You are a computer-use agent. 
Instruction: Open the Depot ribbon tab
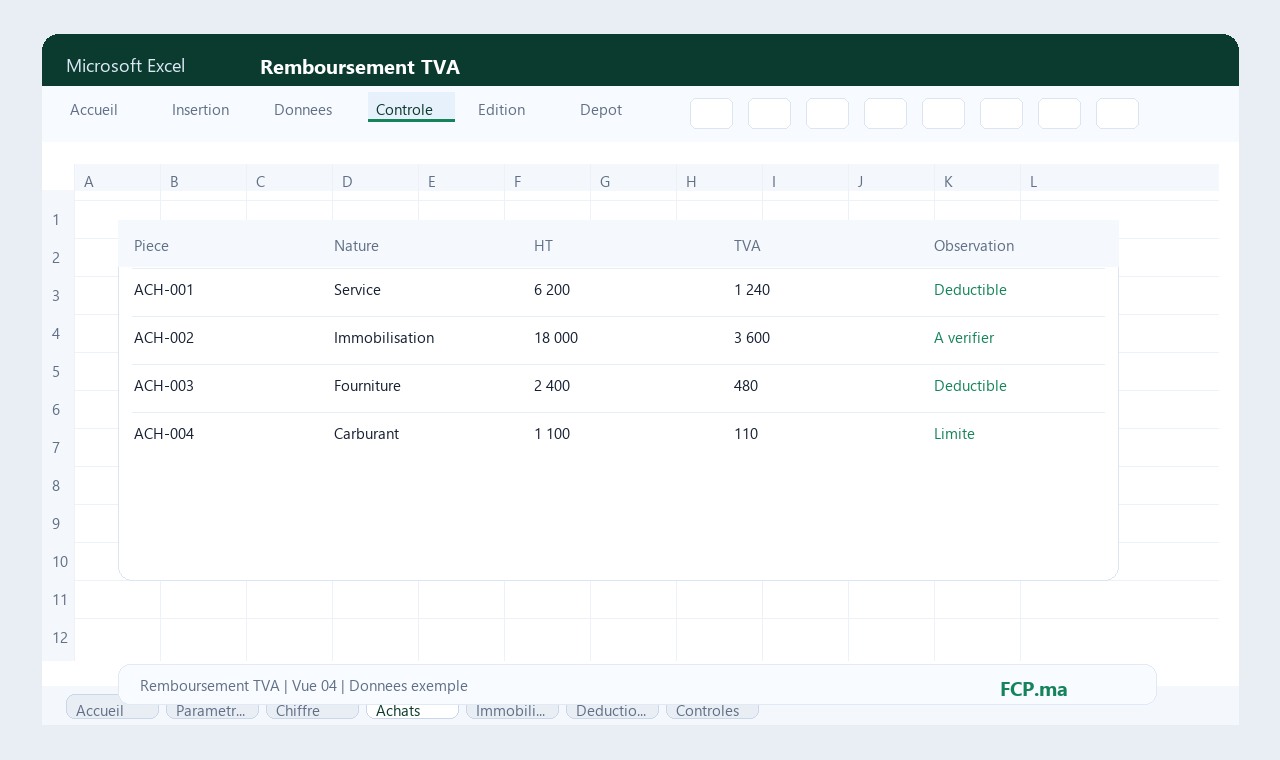click(x=601, y=110)
